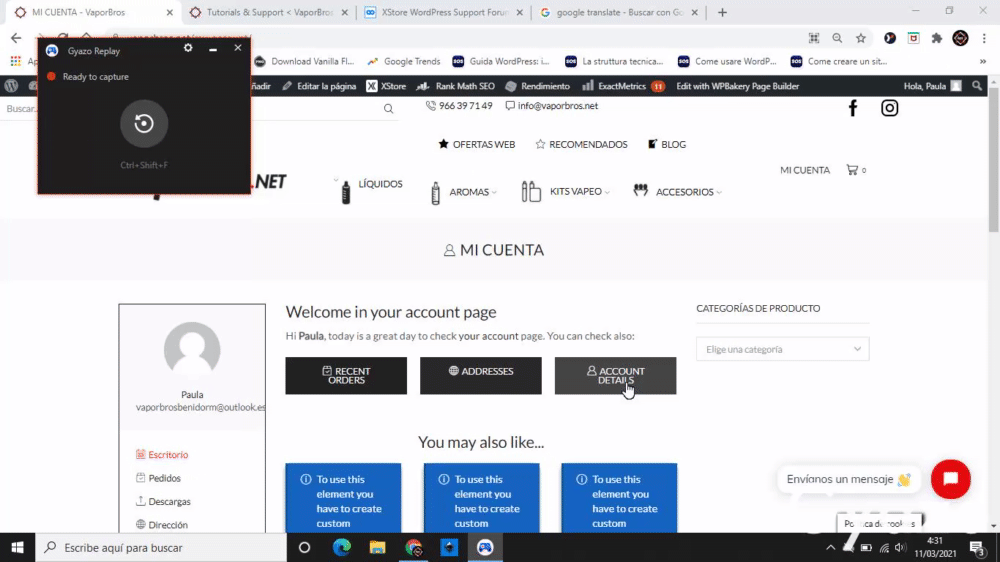Open 'Download Vanilla Fl...' bookmark
The height and width of the screenshot is (562, 1000).
pyautogui.click(x=304, y=61)
